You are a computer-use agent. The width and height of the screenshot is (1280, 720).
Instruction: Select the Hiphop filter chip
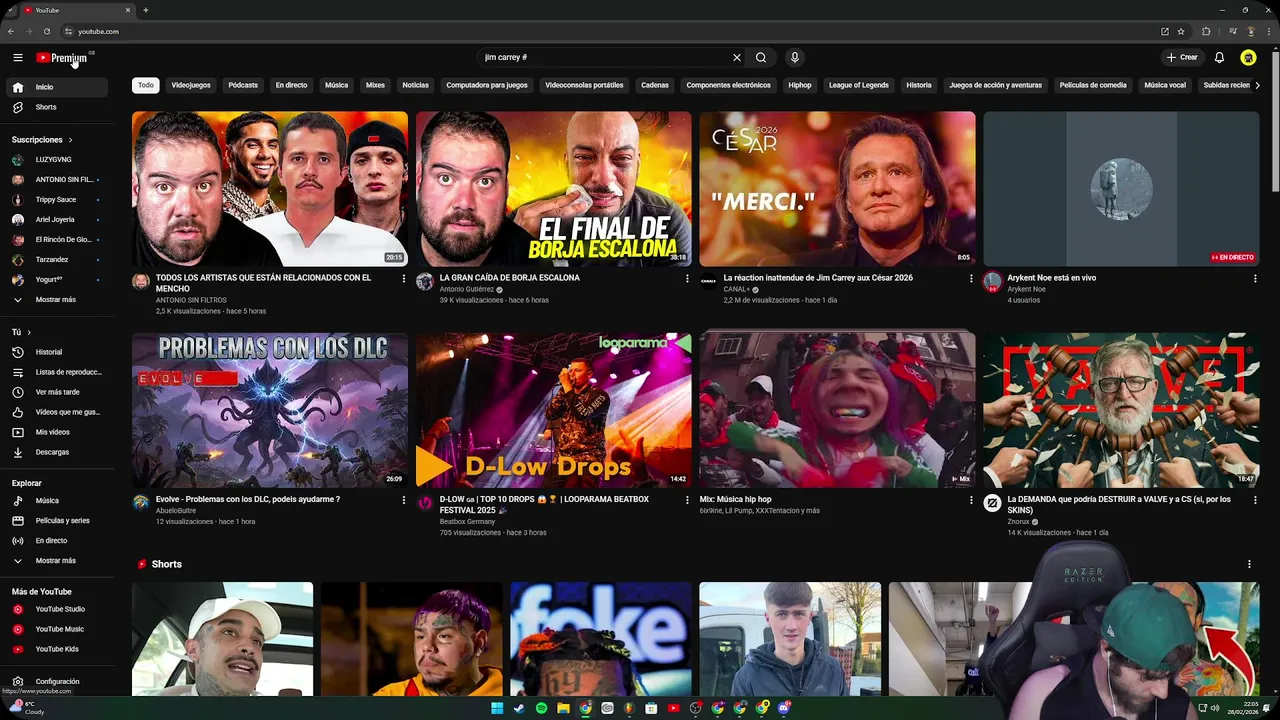800,85
